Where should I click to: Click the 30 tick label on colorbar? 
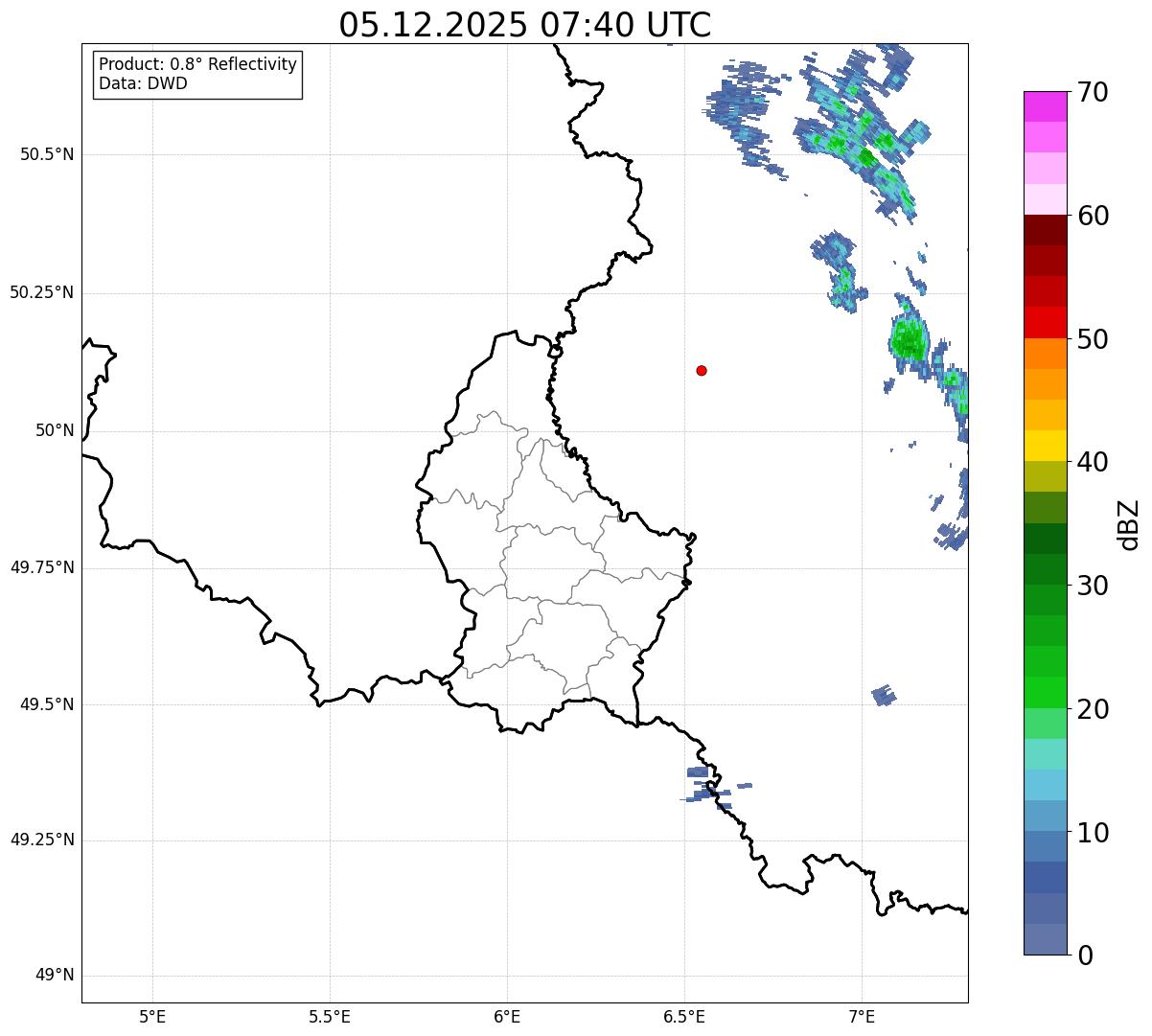(1093, 586)
